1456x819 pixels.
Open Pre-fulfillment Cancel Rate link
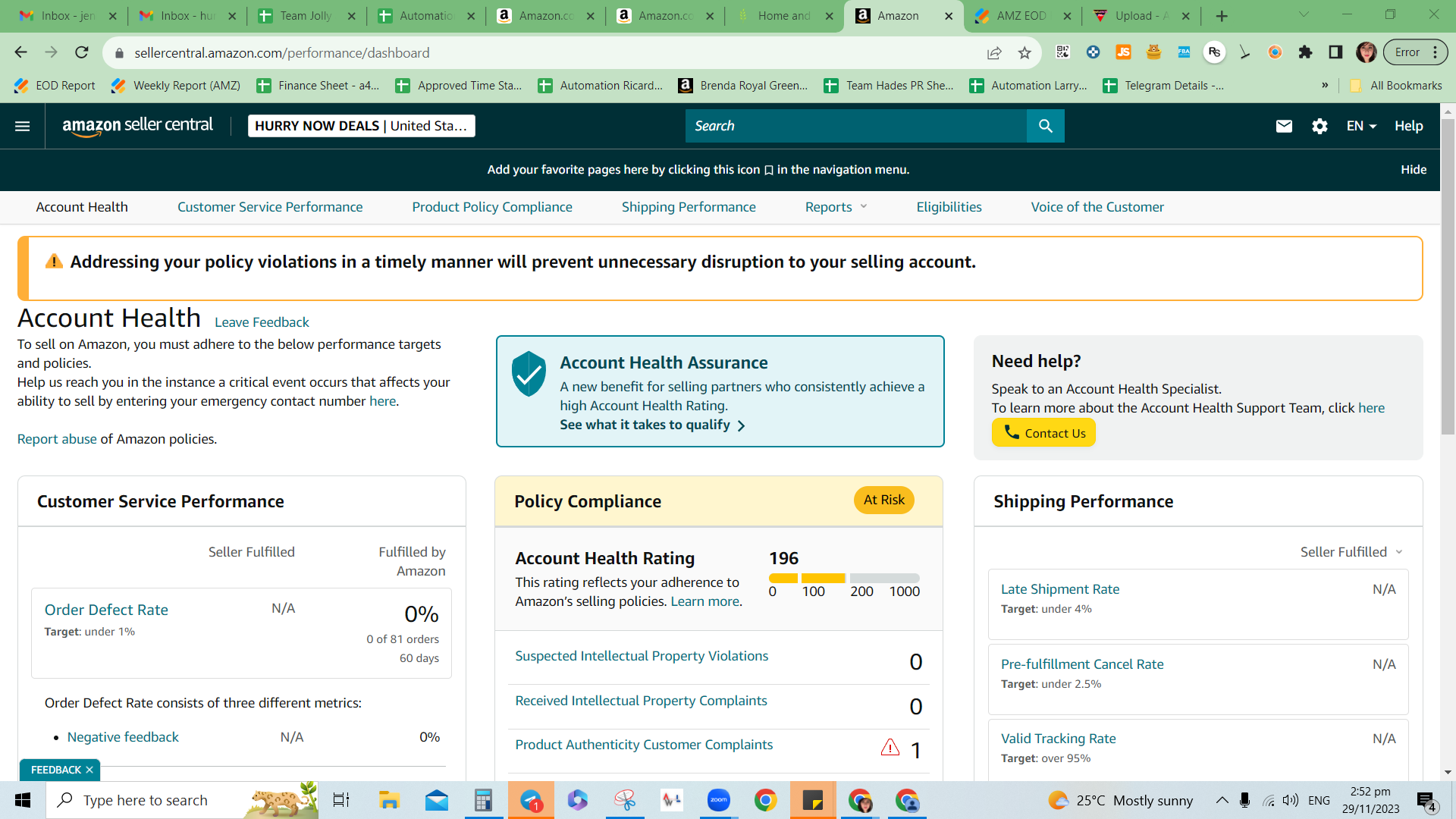pyautogui.click(x=1081, y=664)
